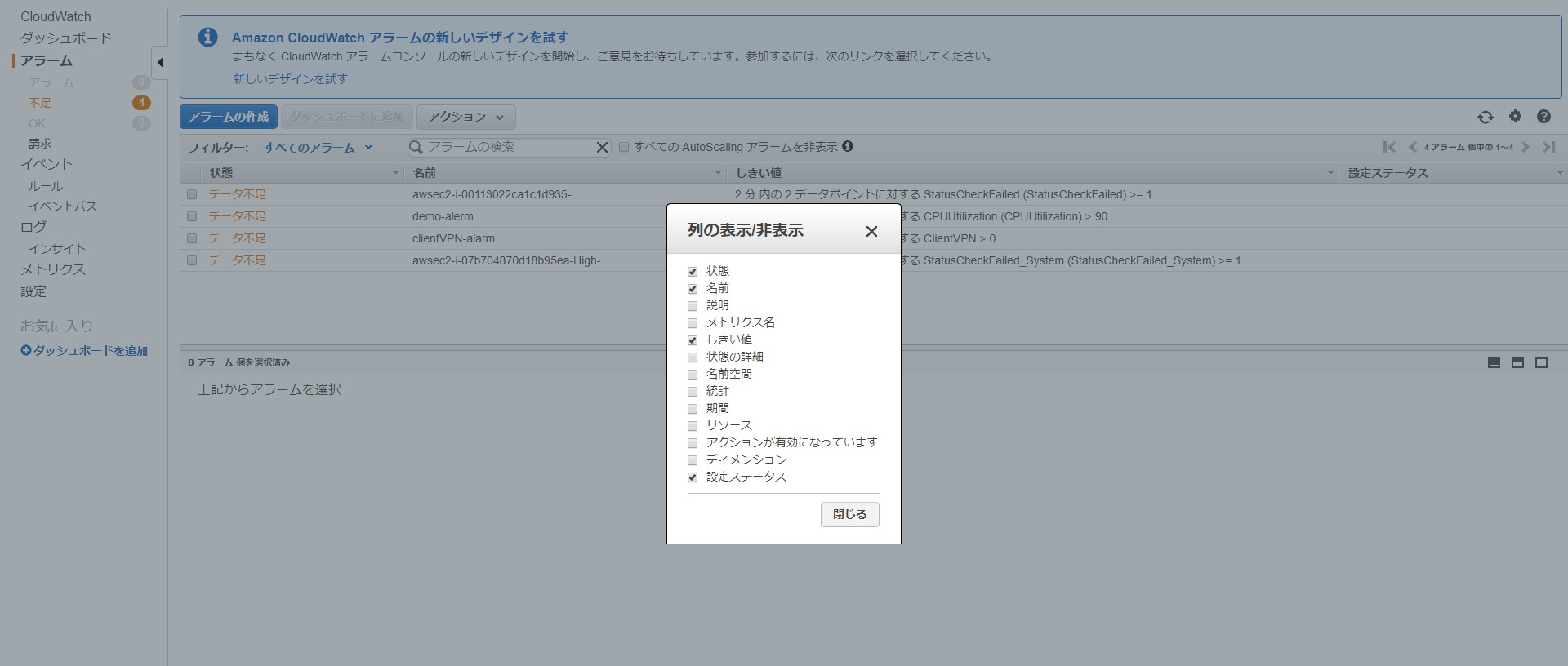Open ダッシュボード in the sidebar
This screenshot has width=1568, height=666.
tap(66, 38)
